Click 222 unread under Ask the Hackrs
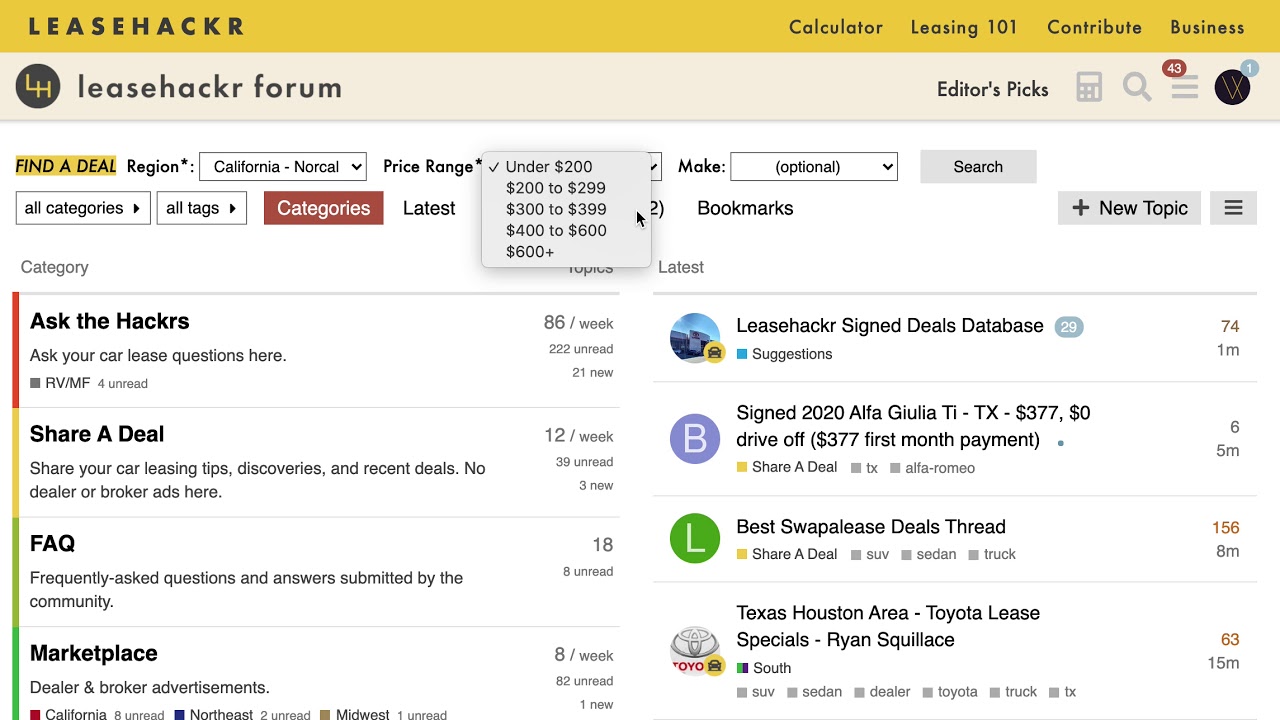1280x720 pixels. (581, 349)
